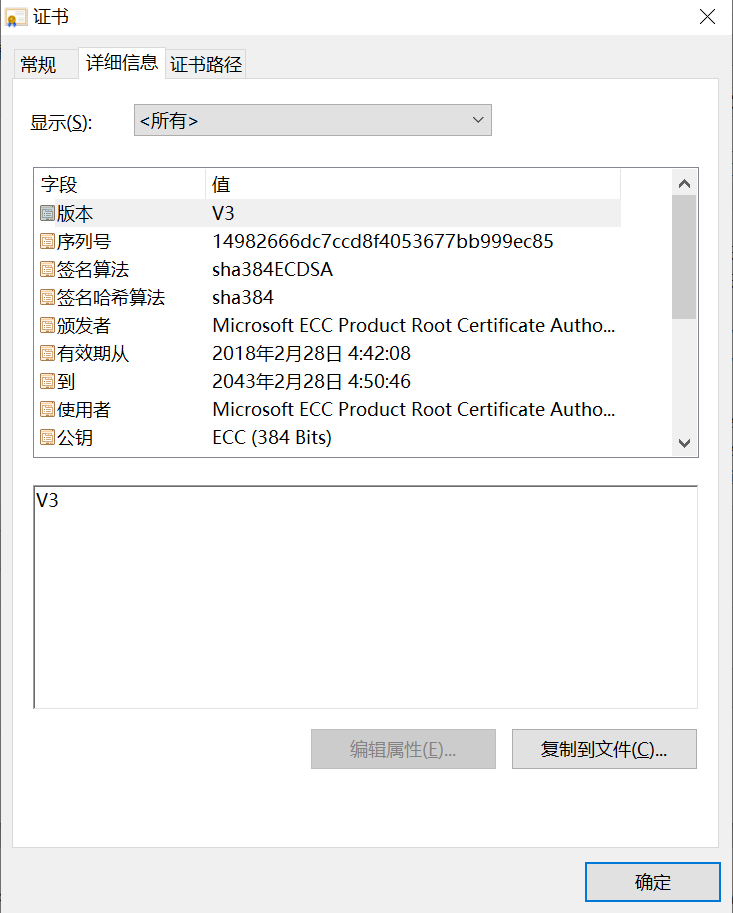Click the date 2018年2月28日 4:42:08
Screen dimensions: 733x913
coord(311,353)
